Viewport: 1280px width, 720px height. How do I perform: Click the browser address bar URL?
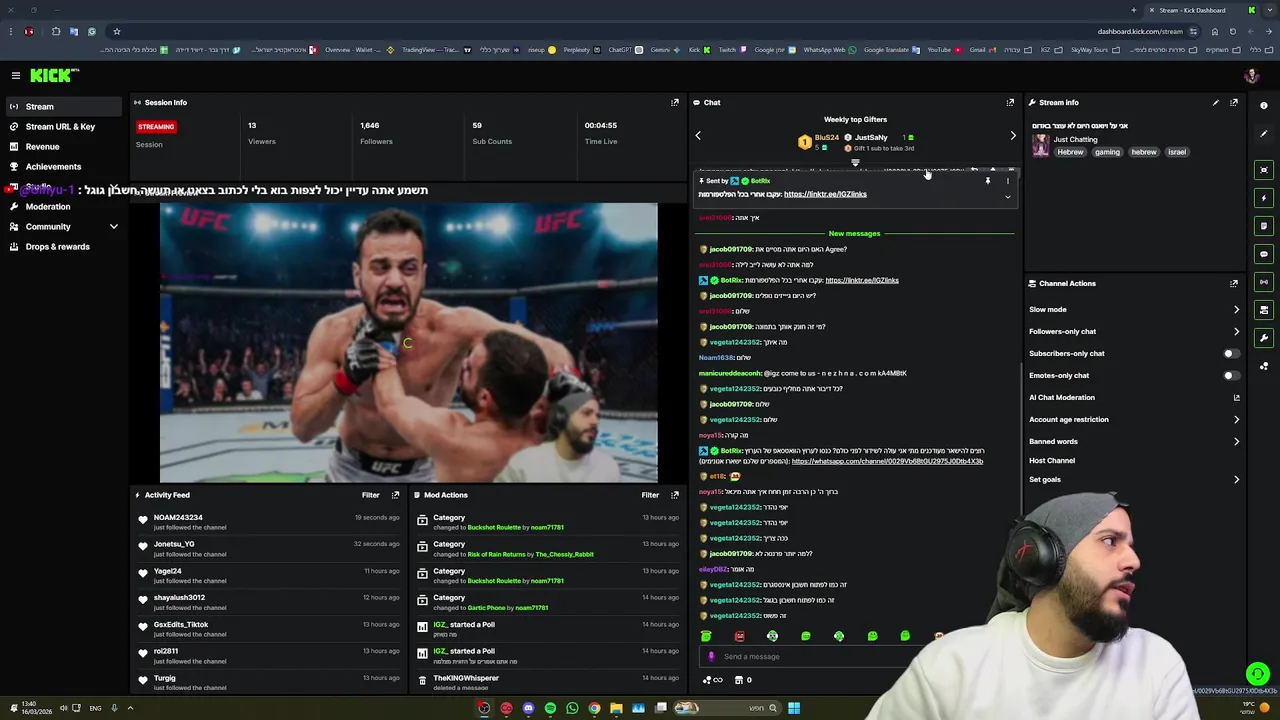pyautogui.click(x=1140, y=31)
